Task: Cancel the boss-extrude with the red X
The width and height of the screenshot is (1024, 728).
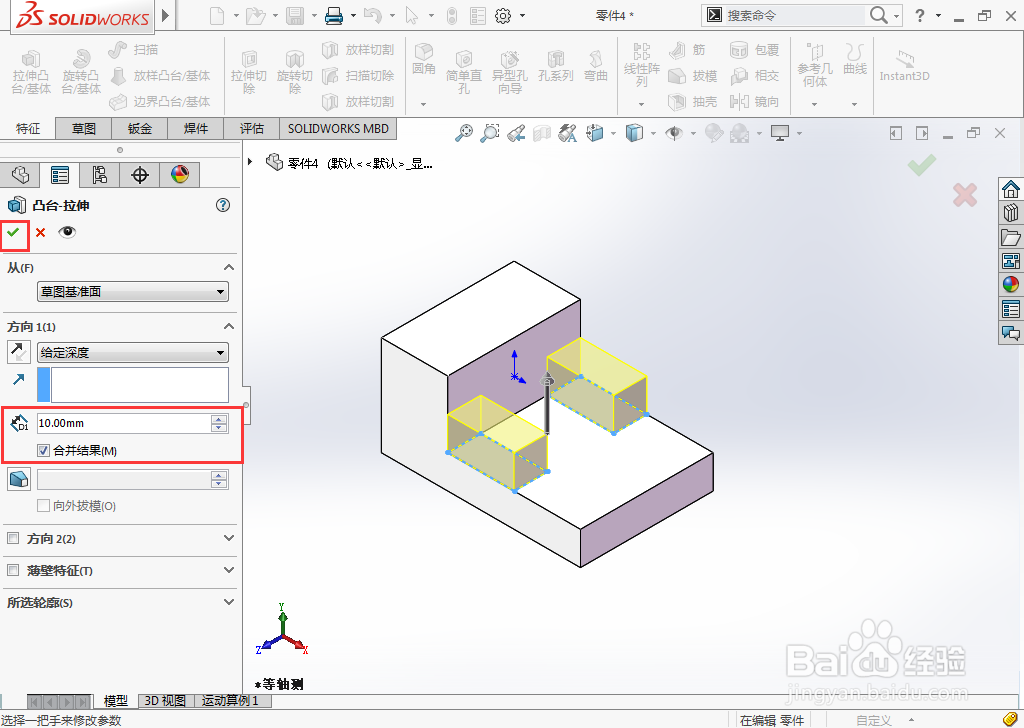Action: (x=40, y=232)
